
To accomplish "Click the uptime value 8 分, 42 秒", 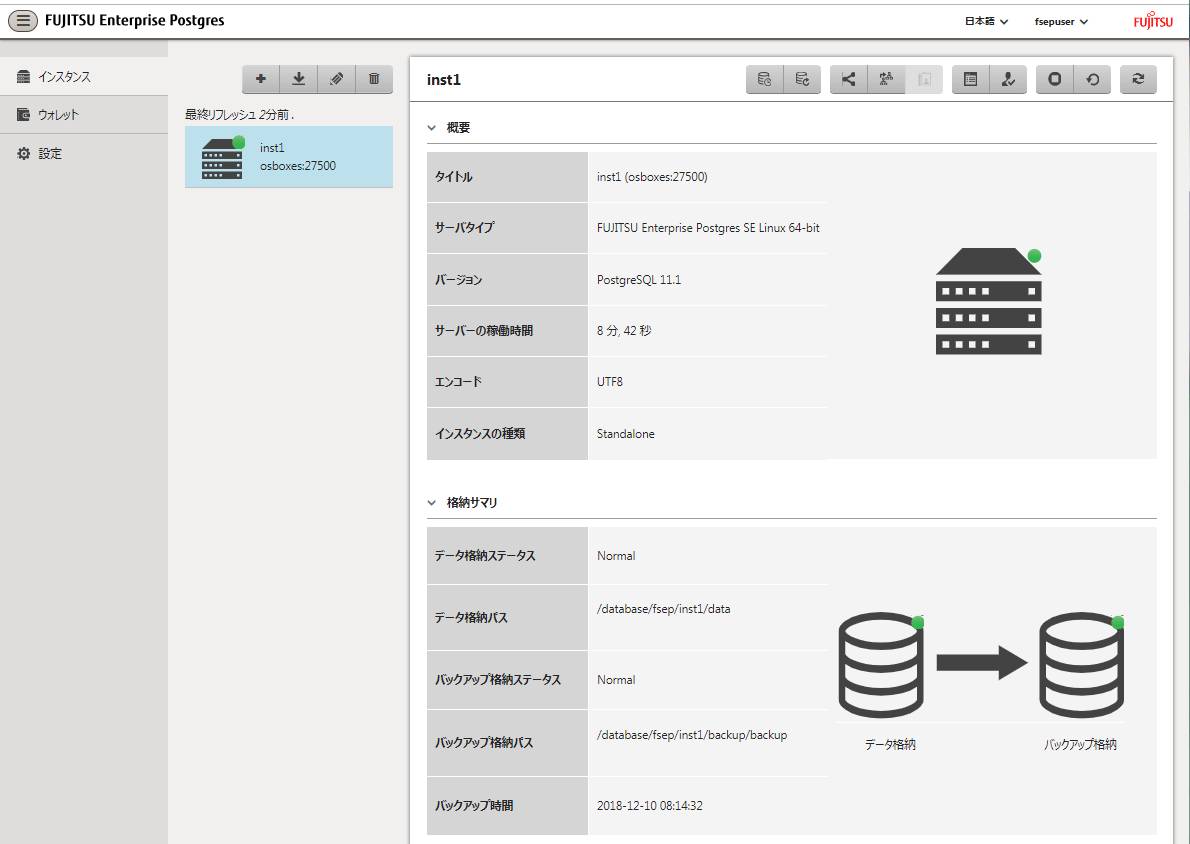I will point(624,331).
